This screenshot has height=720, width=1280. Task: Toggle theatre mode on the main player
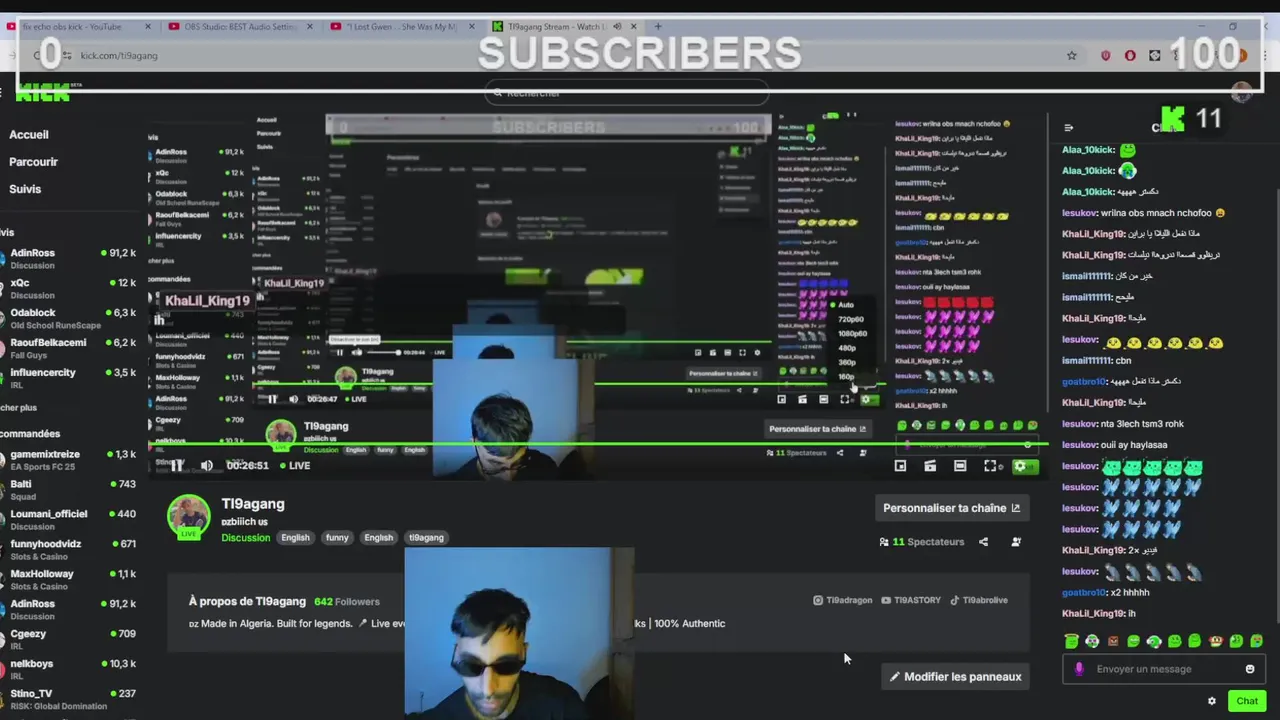pos(960,466)
